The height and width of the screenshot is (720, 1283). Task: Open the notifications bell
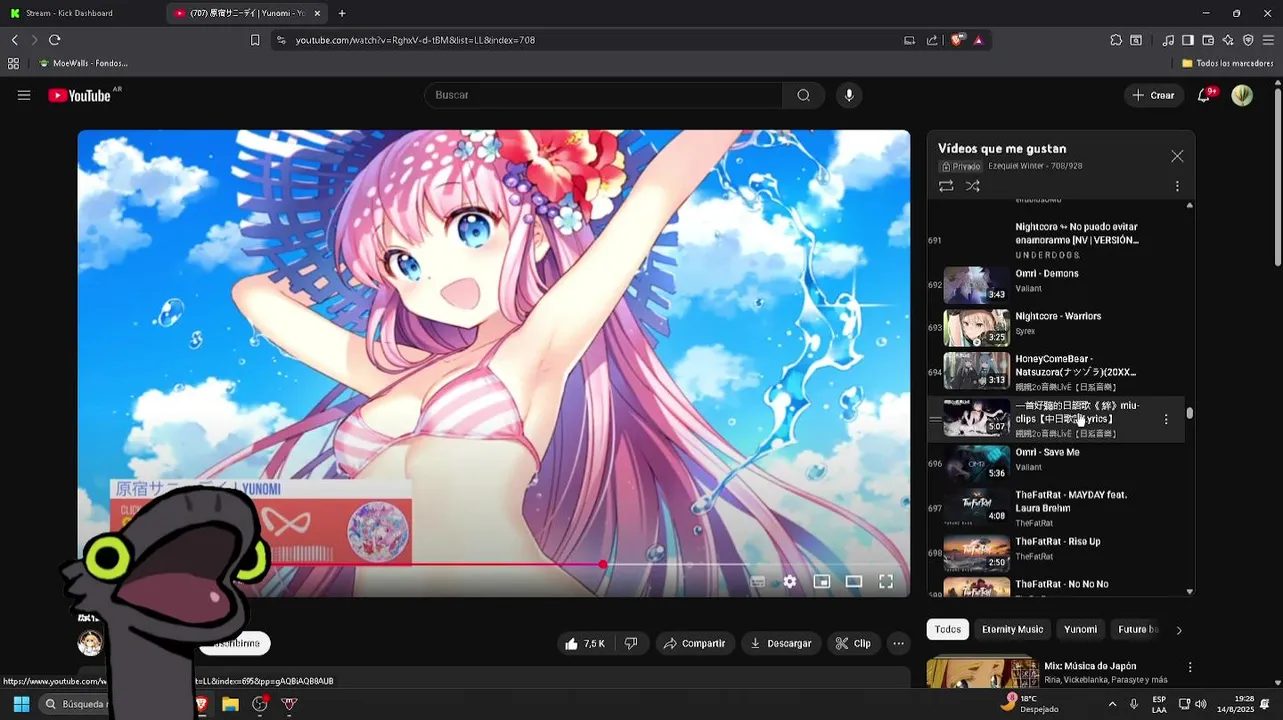click(x=1204, y=95)
